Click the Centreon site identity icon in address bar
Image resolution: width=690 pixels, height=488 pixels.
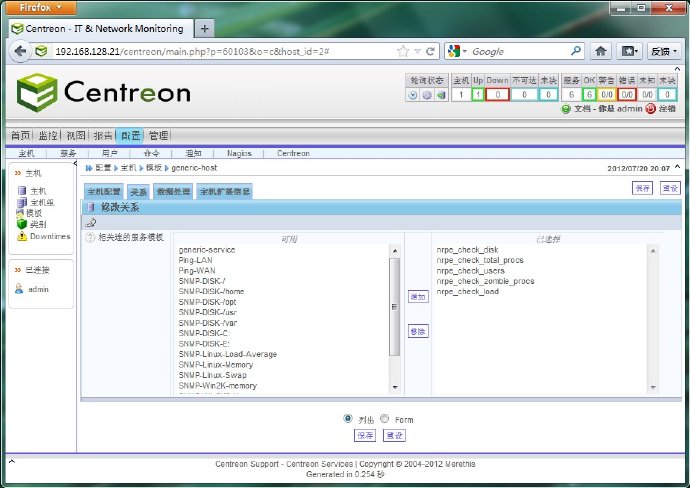click(41, 51)
